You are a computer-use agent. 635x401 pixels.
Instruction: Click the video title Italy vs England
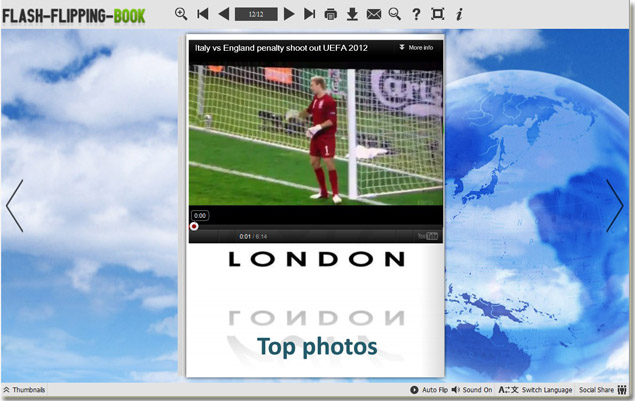click(281, 48)
